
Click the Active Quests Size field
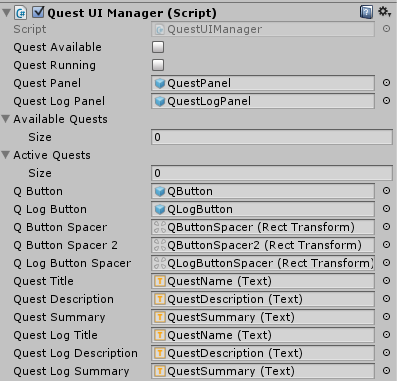[272, 173]
